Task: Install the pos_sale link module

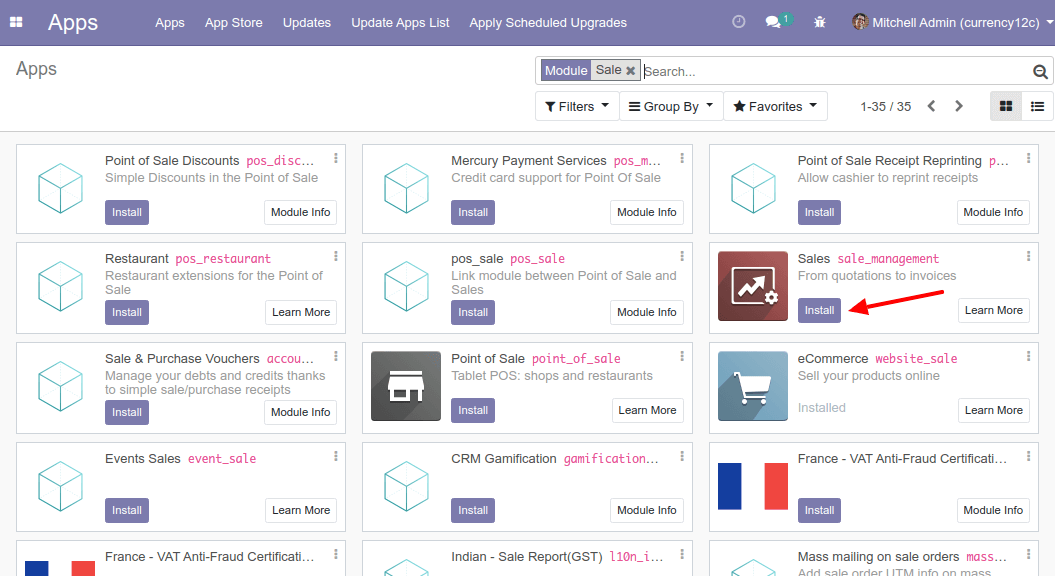Action: pos(473,312)
